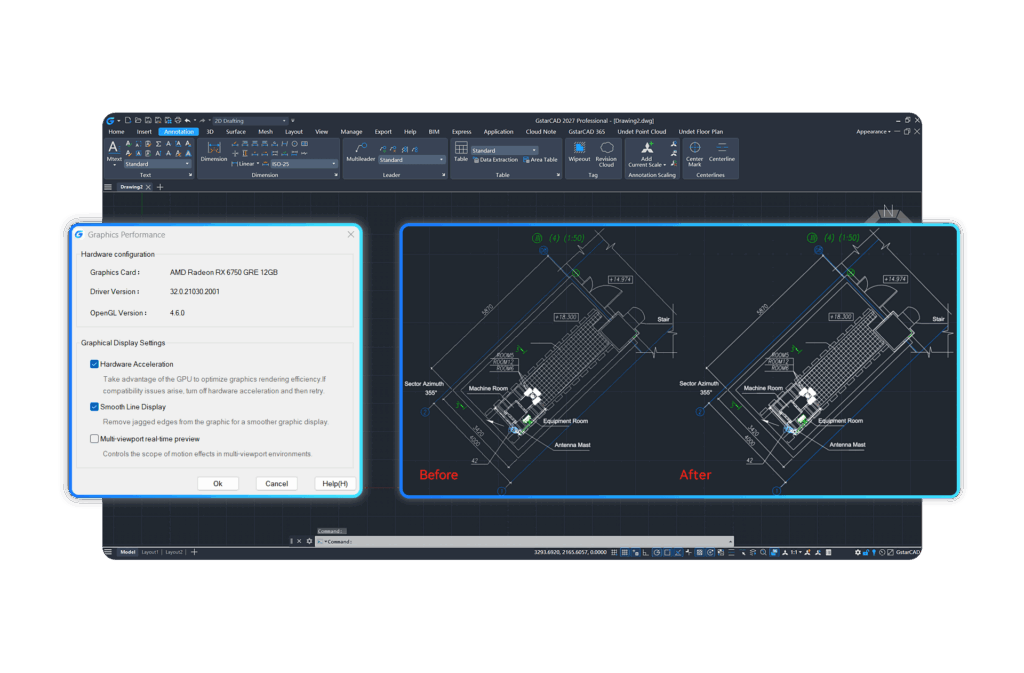The height and width of the screenshot is (673, 1024).
Task: Click the Undo arrow icon
Action: [187, 121]
